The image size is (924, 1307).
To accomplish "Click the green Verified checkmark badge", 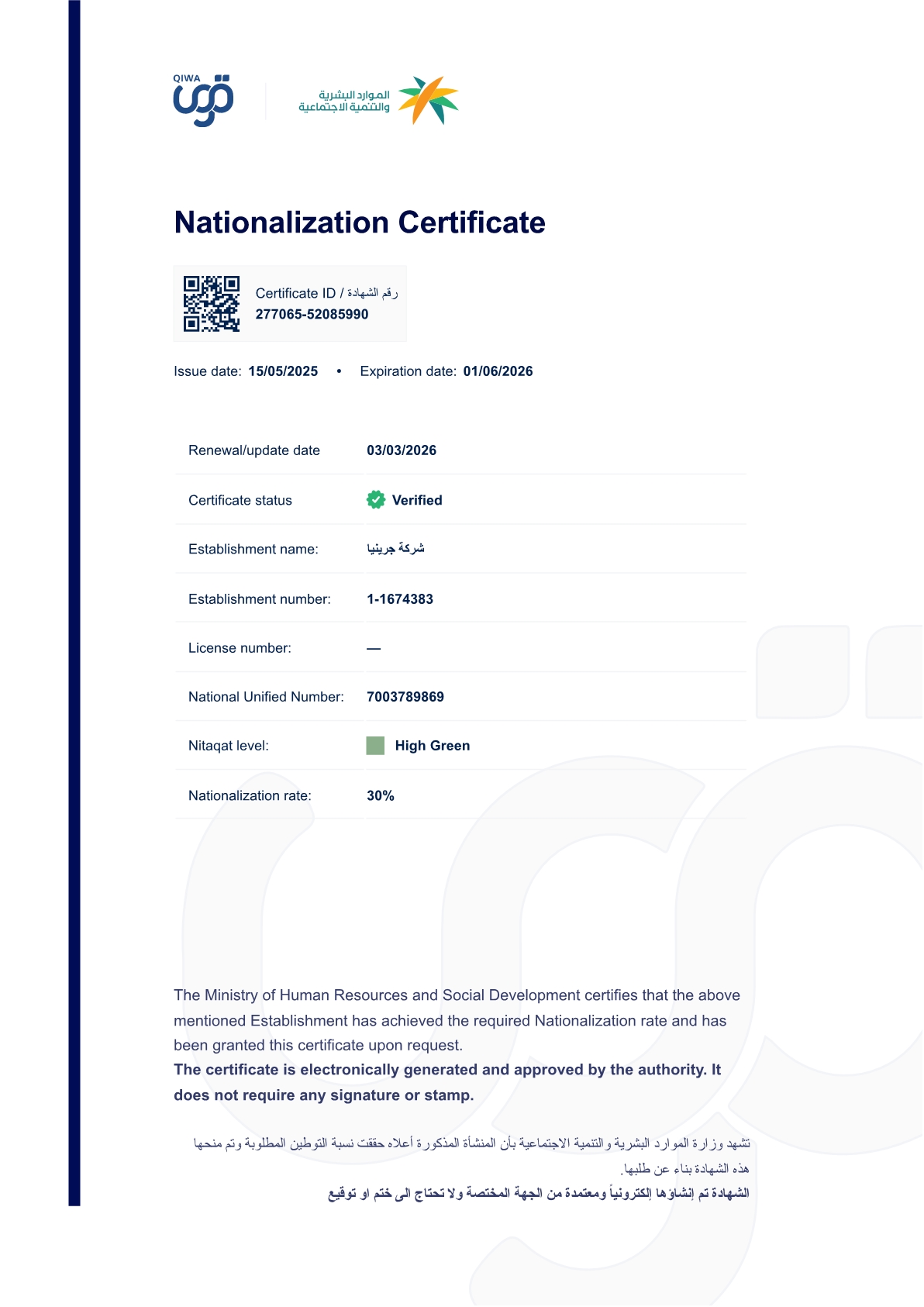I will tap(376, 500).
